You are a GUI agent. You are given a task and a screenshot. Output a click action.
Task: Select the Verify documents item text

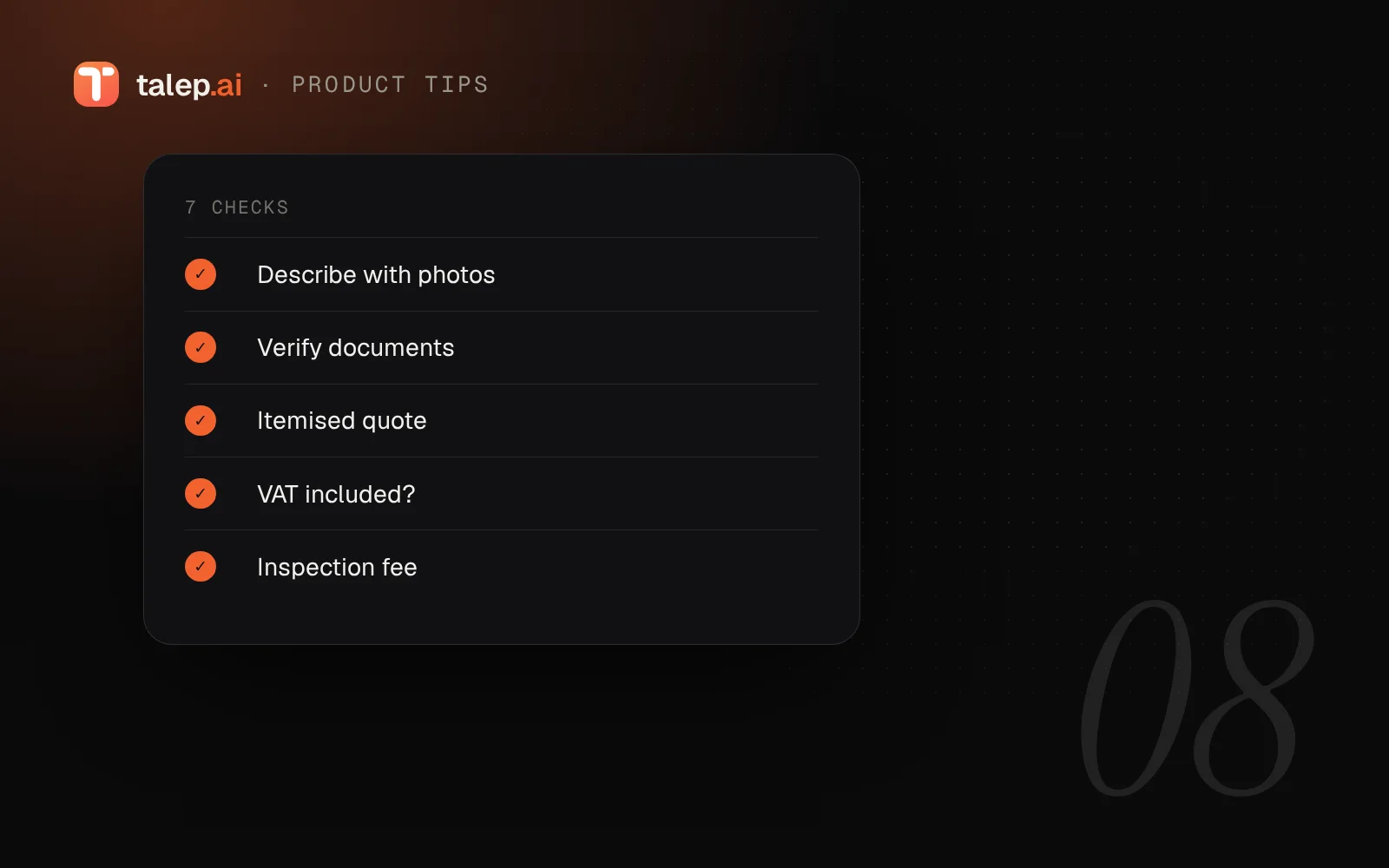[x=356, y=347]
